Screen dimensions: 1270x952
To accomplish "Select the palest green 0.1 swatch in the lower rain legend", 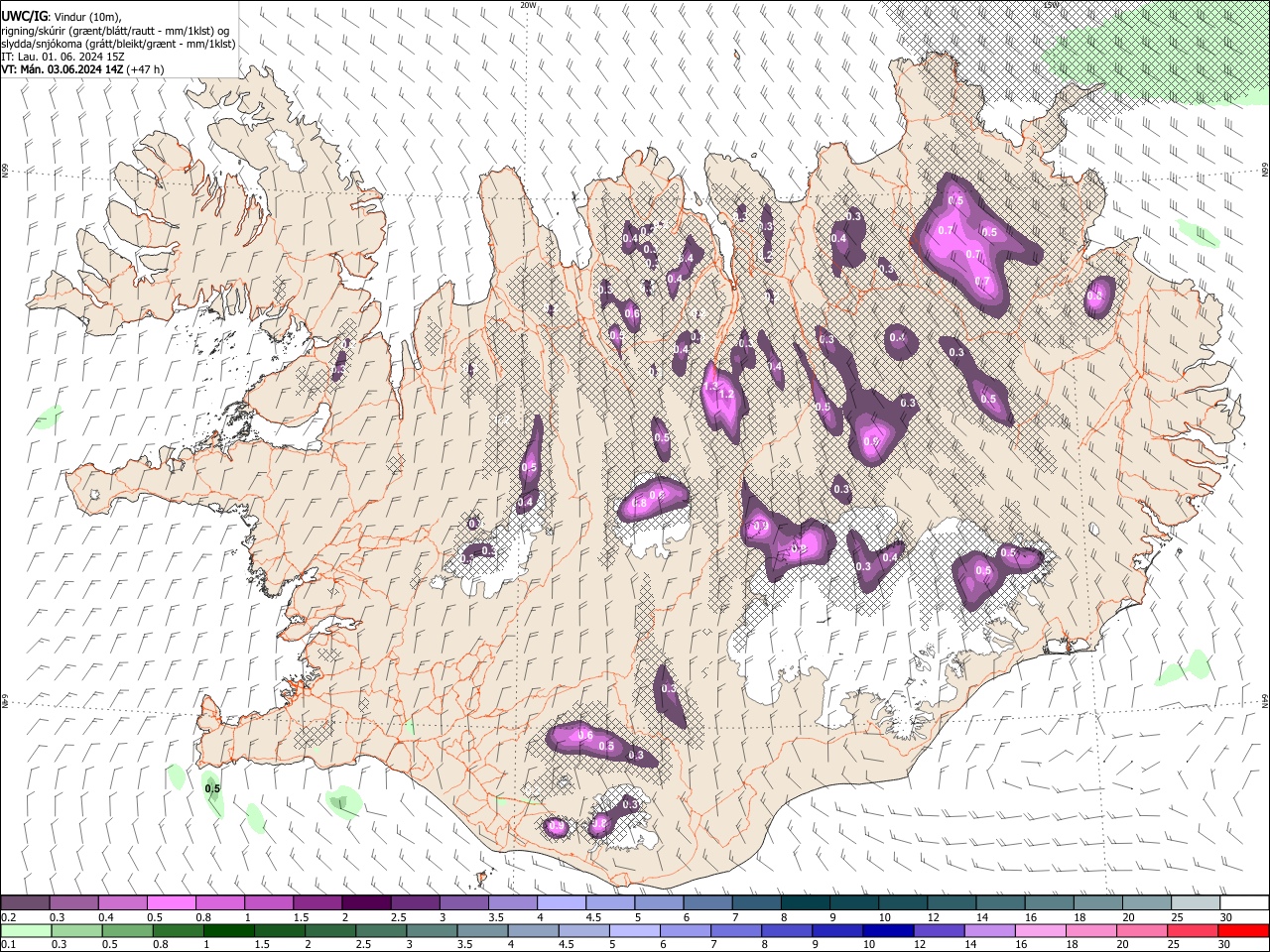I will pyautogui.click(x=26, y=930).
